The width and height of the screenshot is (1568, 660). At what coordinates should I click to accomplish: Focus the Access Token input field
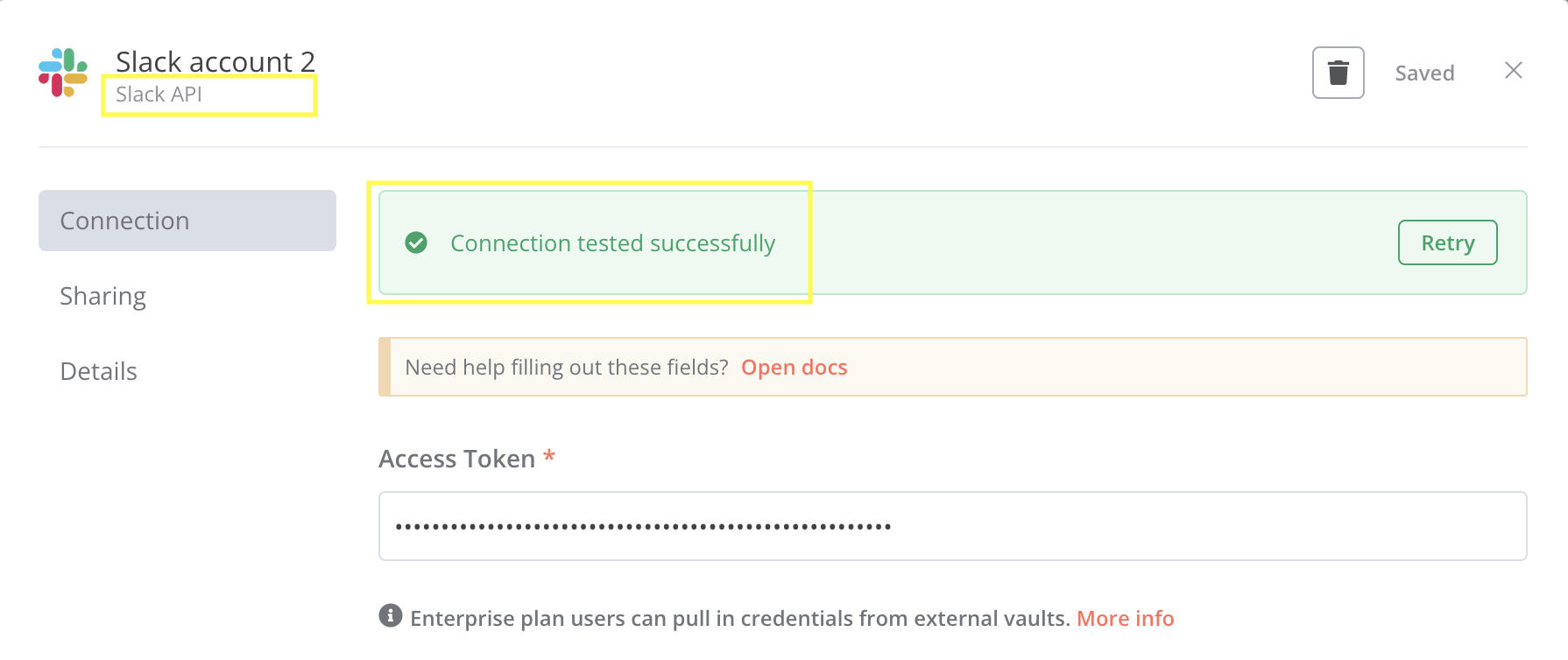coord(952,526)
